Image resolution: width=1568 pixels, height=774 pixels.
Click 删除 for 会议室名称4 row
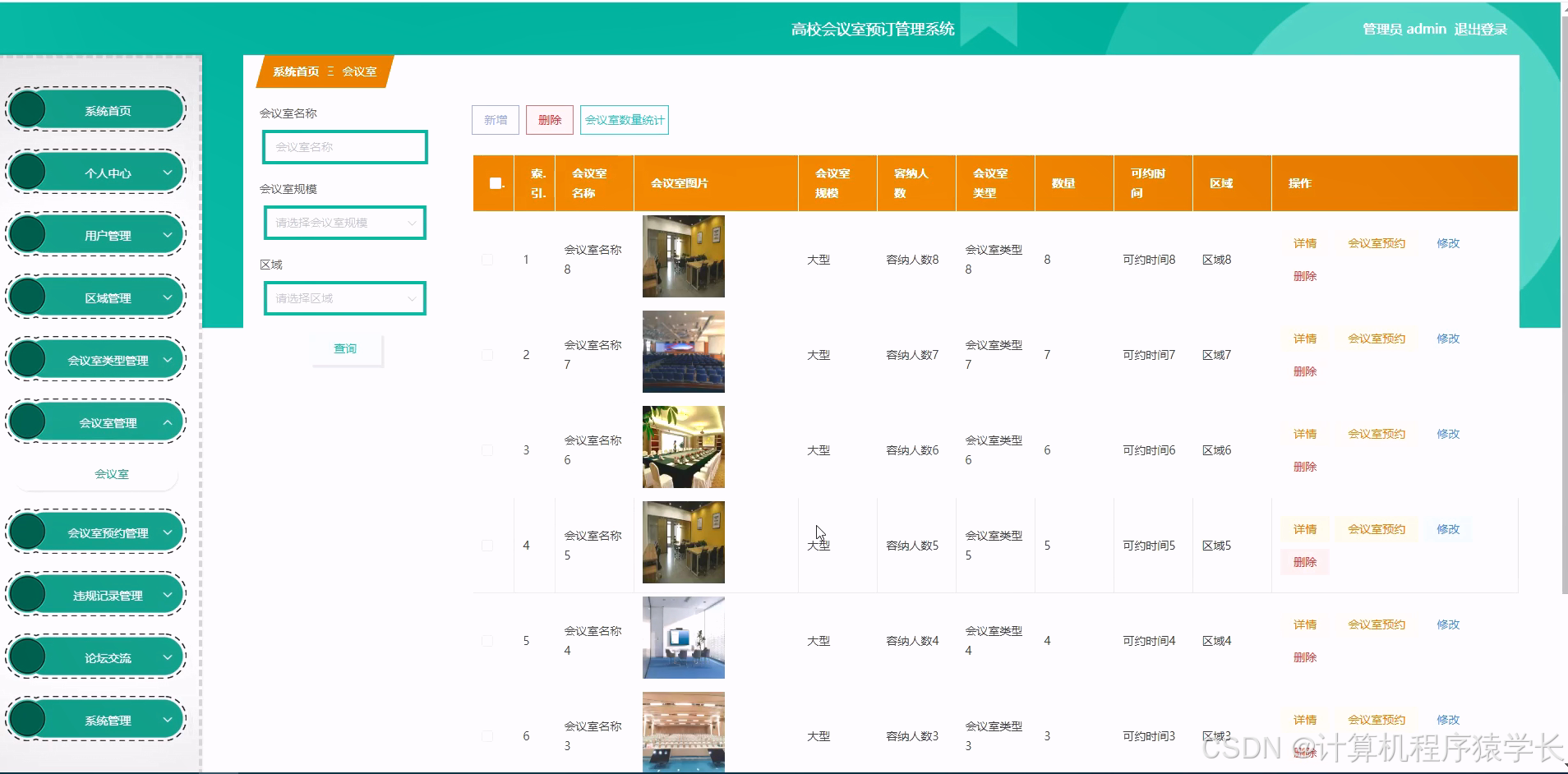point(1305,657)
